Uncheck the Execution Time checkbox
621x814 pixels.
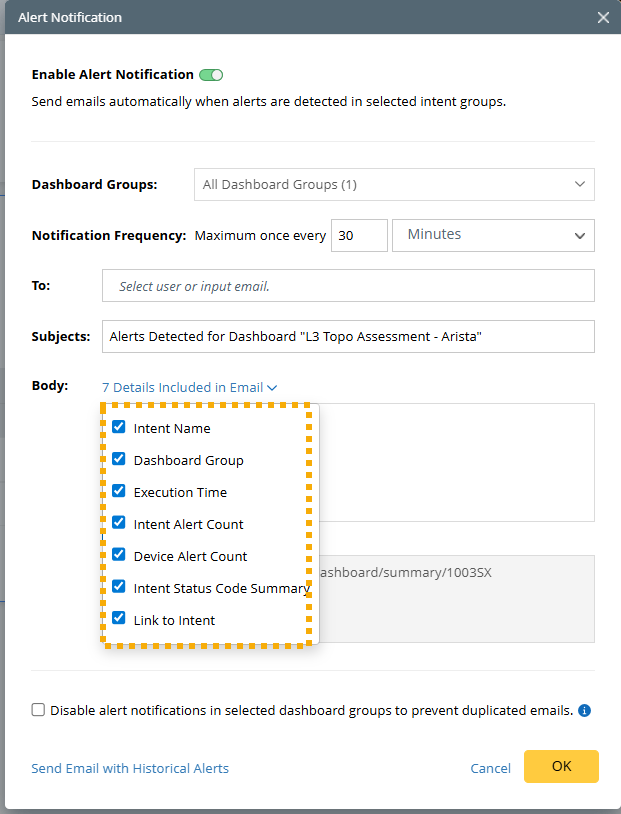pyautogui.click(x=119, y=490)
